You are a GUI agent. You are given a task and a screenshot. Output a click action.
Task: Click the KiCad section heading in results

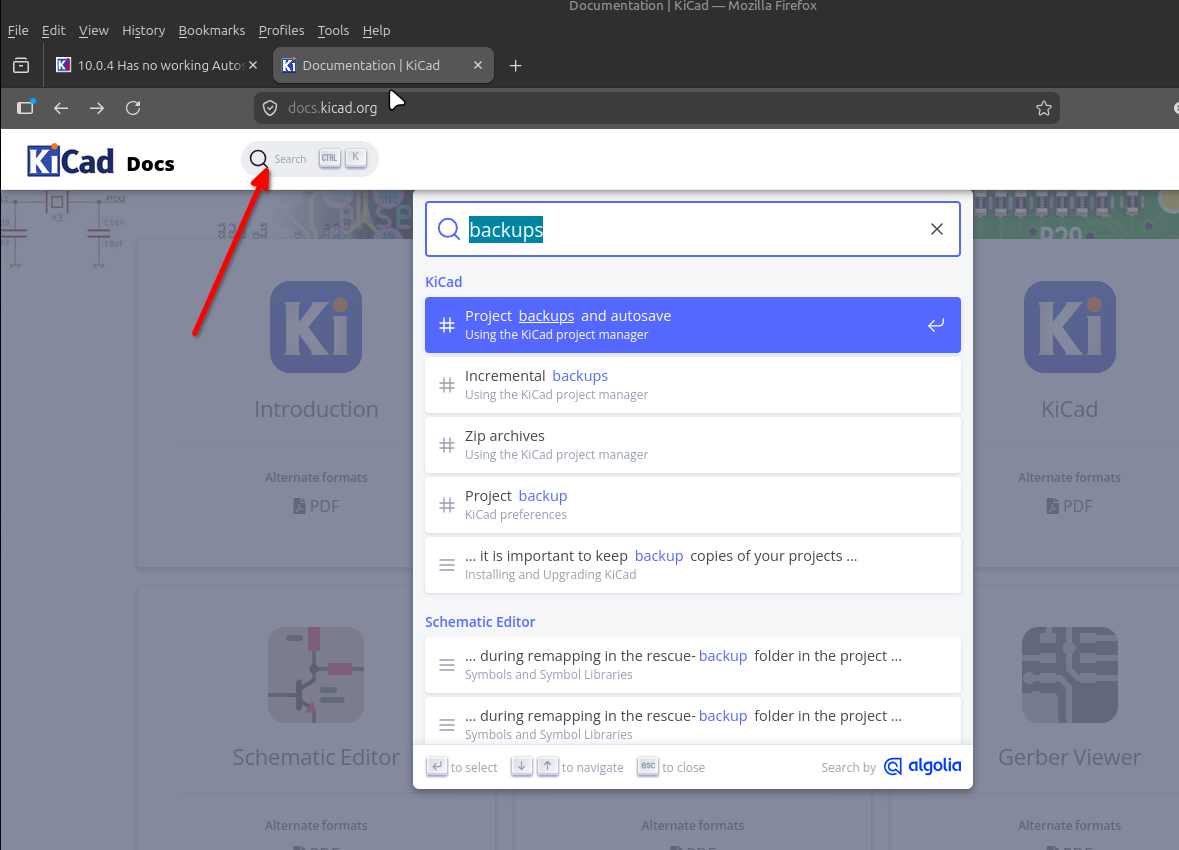click(444, 282)
